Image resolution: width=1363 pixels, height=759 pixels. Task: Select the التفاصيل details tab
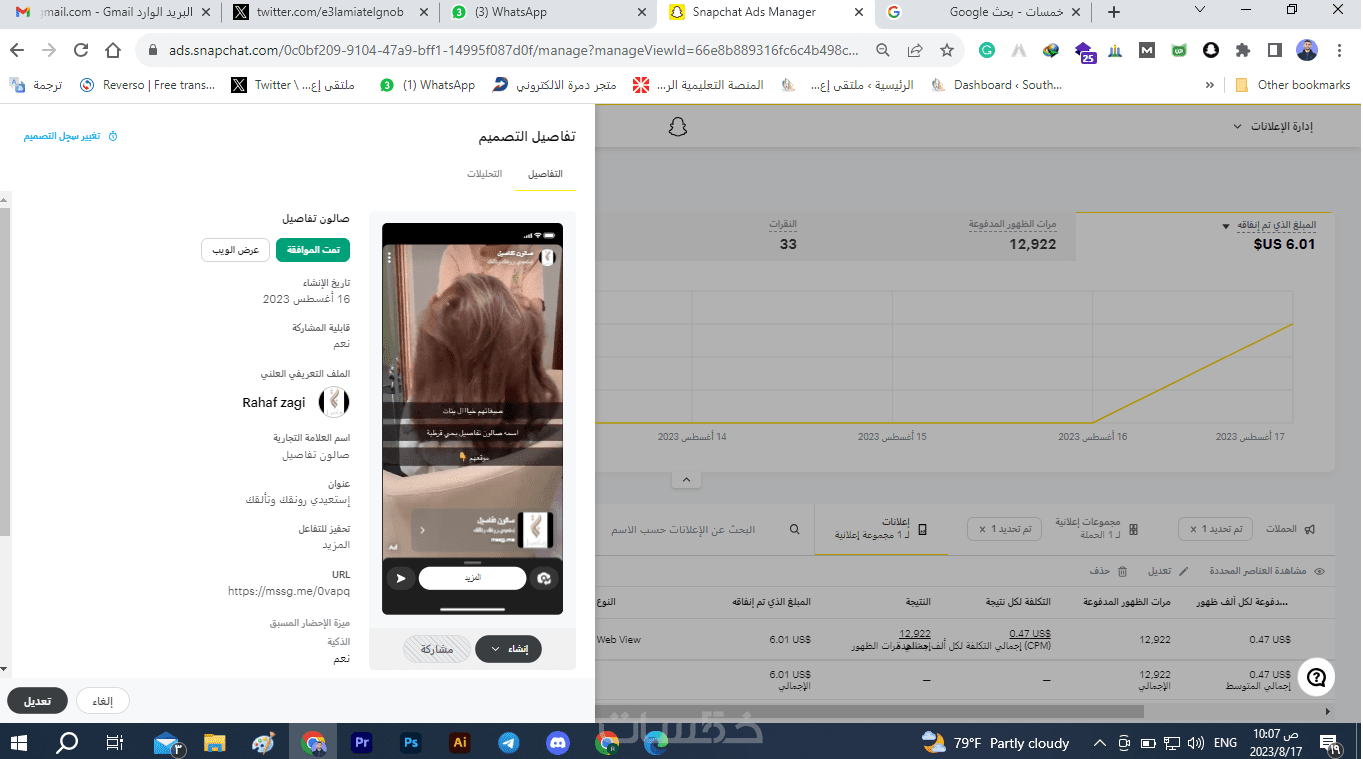coord(545,174)
